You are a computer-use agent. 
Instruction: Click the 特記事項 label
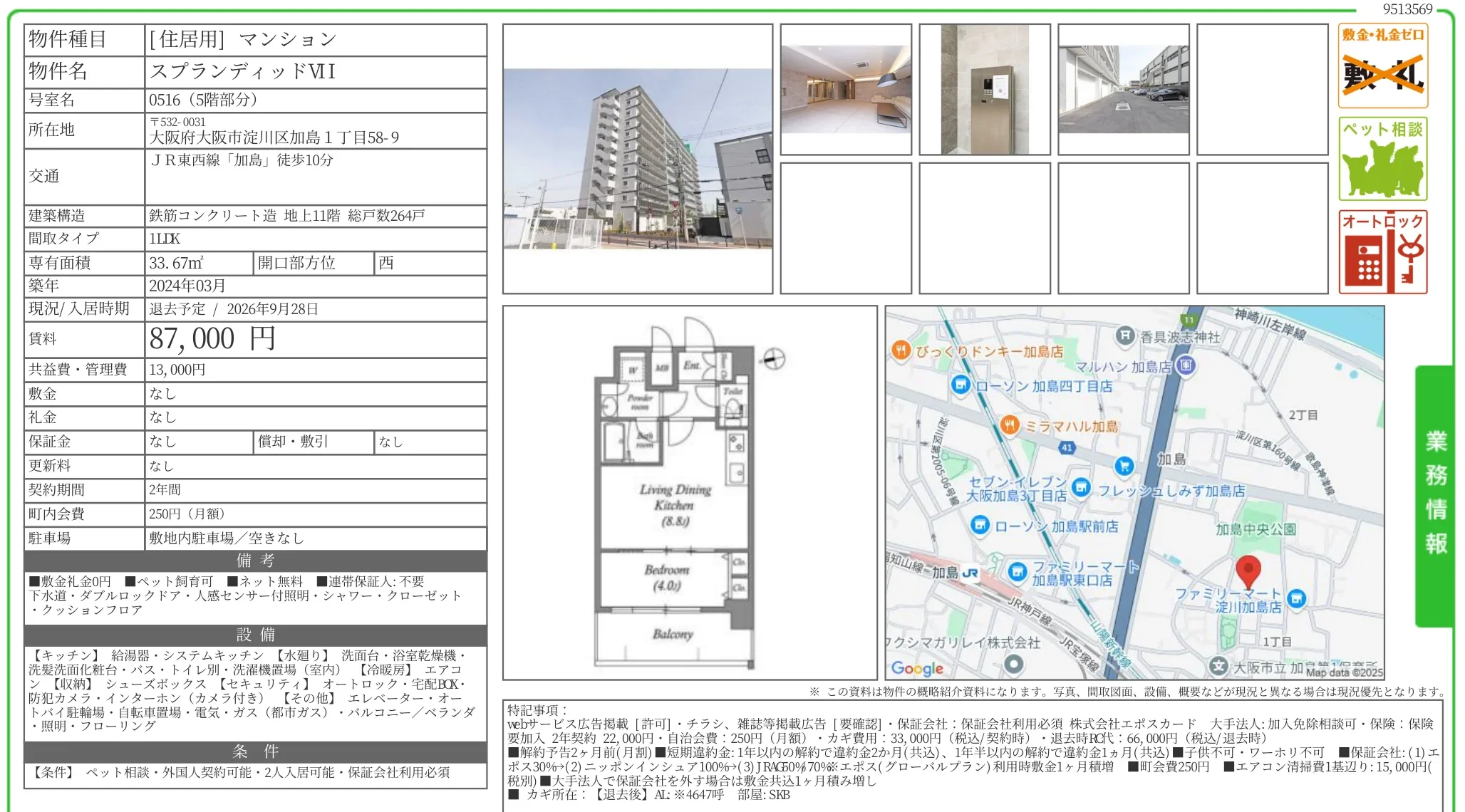coord(537,710)
